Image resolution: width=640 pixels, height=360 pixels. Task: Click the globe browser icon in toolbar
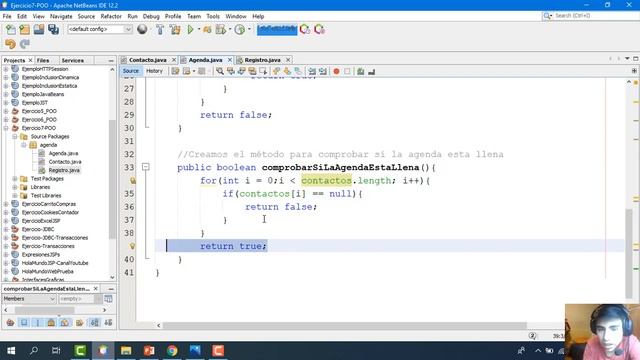(x=142, y=29)
